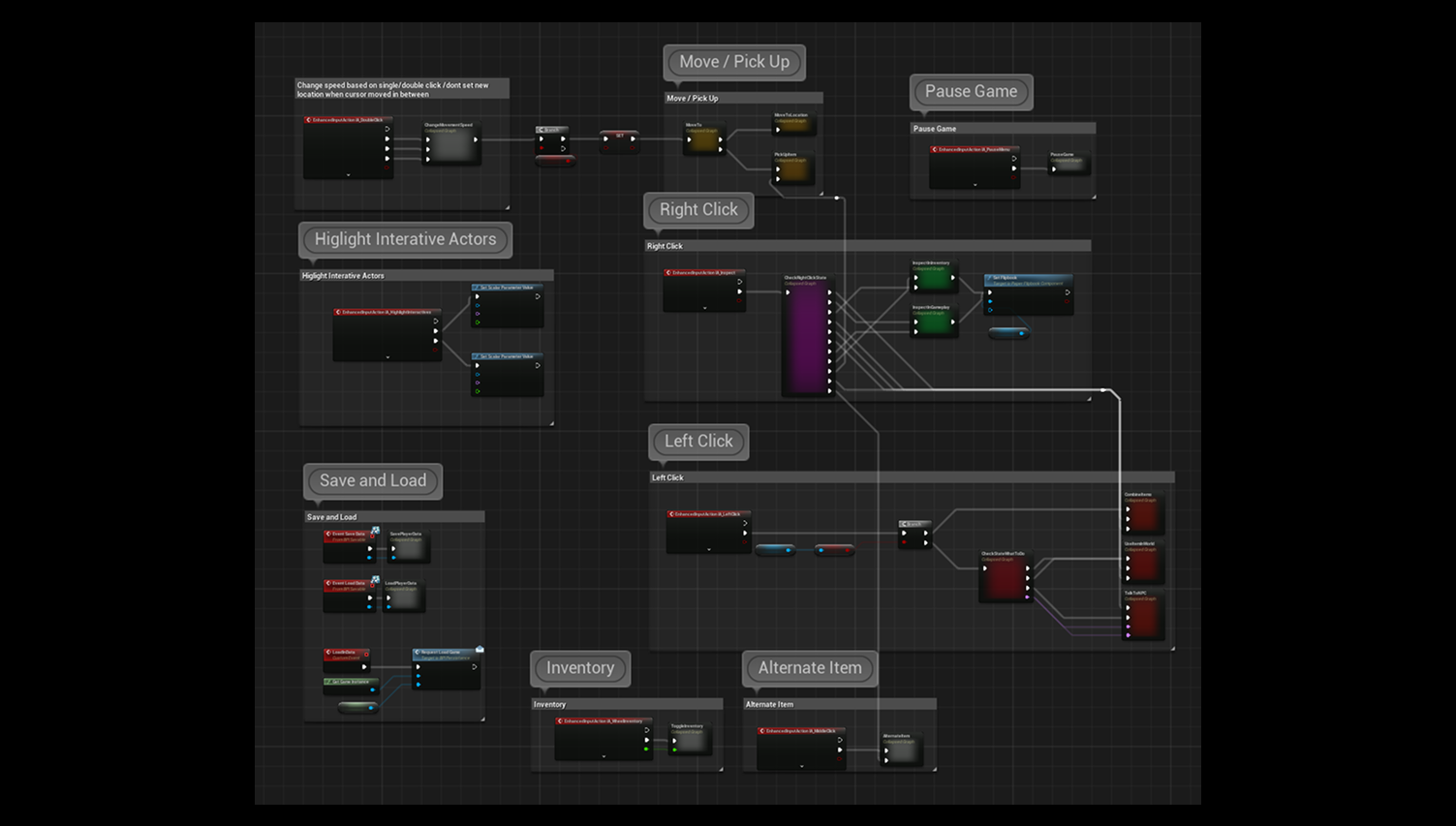Click the green output pin on IA_WheelInventory node

[x=646, y=749]
